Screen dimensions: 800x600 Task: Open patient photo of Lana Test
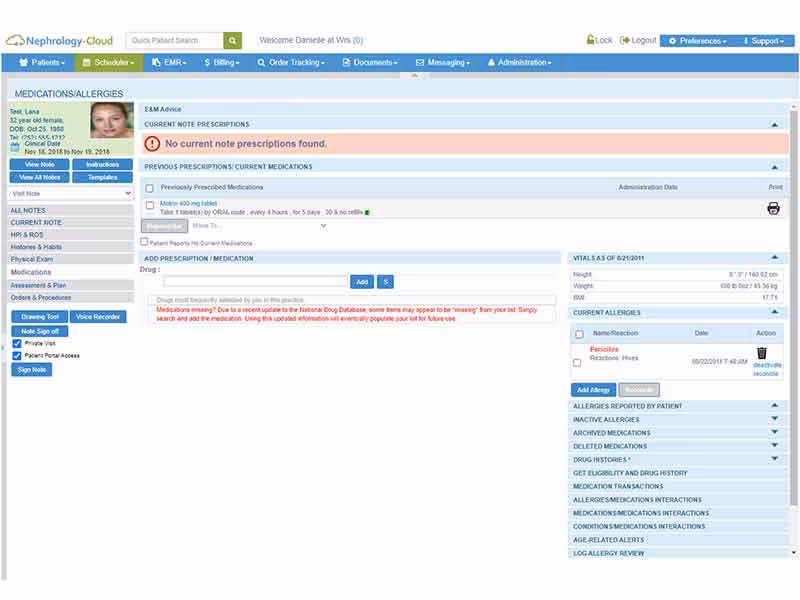[112, 120]
